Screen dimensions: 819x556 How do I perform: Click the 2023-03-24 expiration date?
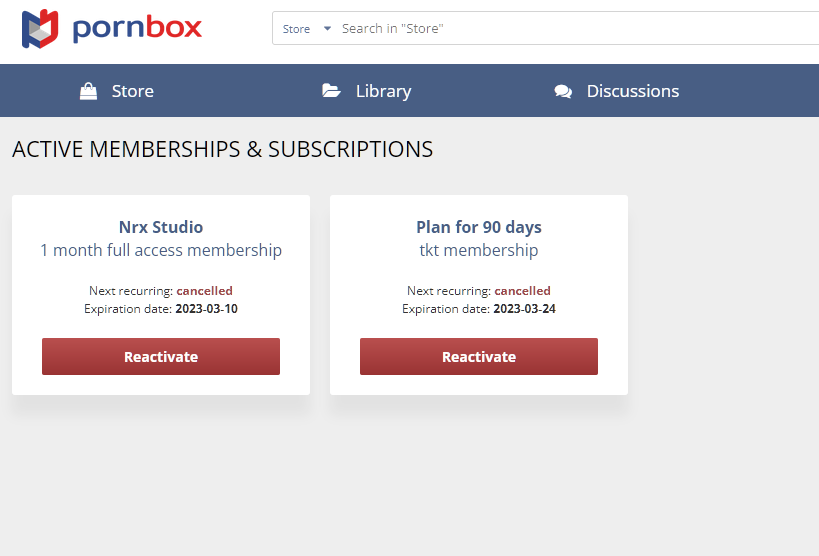(524, 309)
